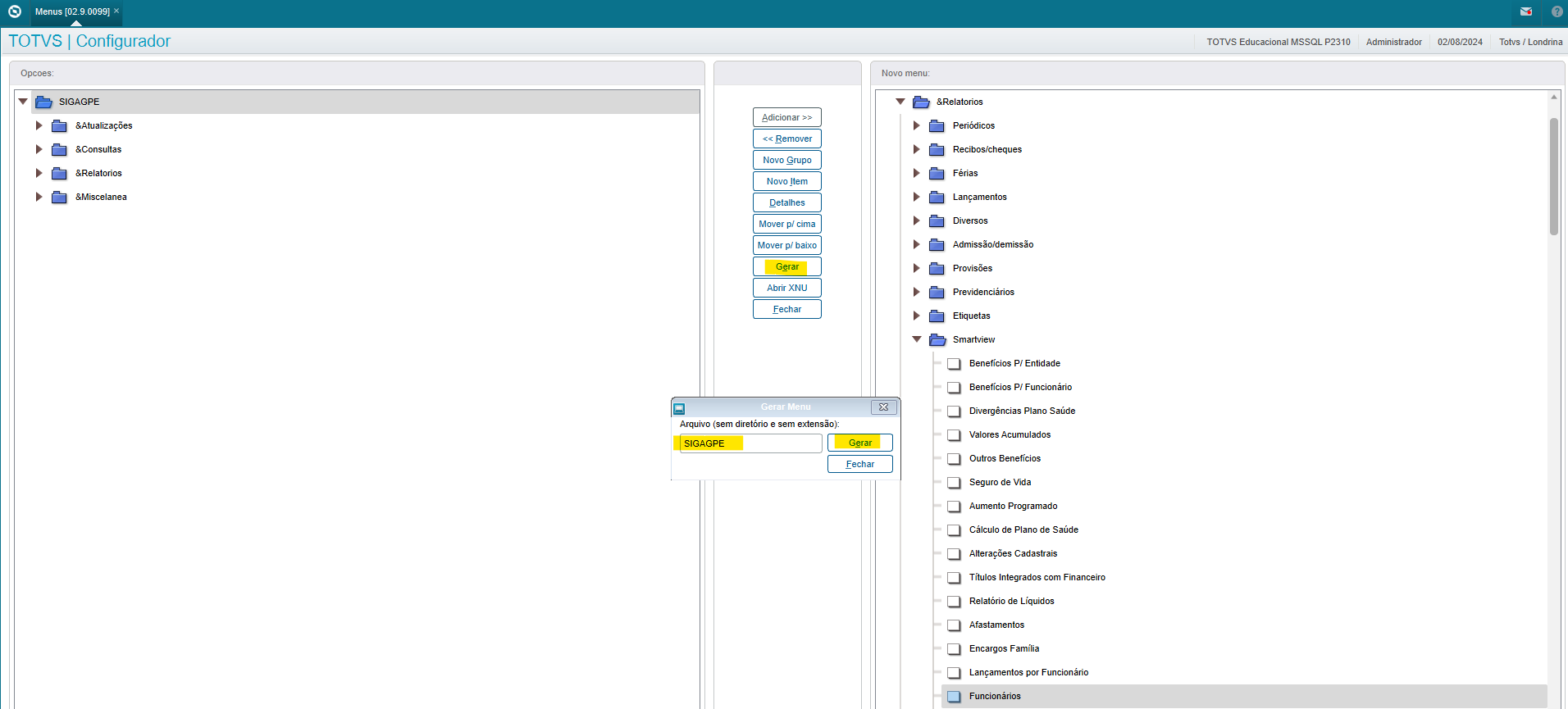Select Aumento Programado tree item
Viewport: 1568px width, 709px height.
1013,506
